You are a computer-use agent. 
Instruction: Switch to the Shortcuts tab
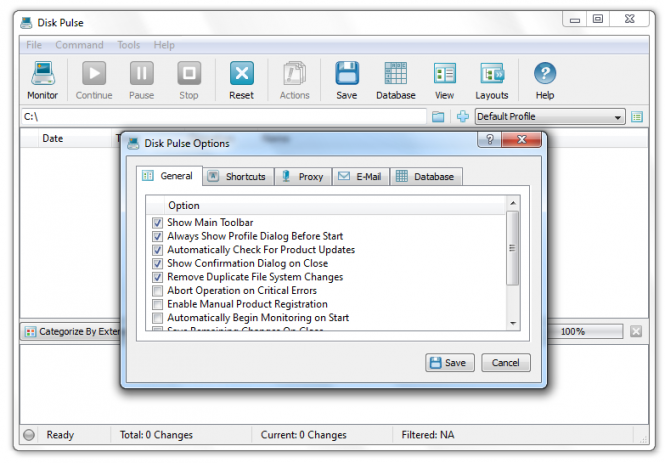click(x=238, y=176)
